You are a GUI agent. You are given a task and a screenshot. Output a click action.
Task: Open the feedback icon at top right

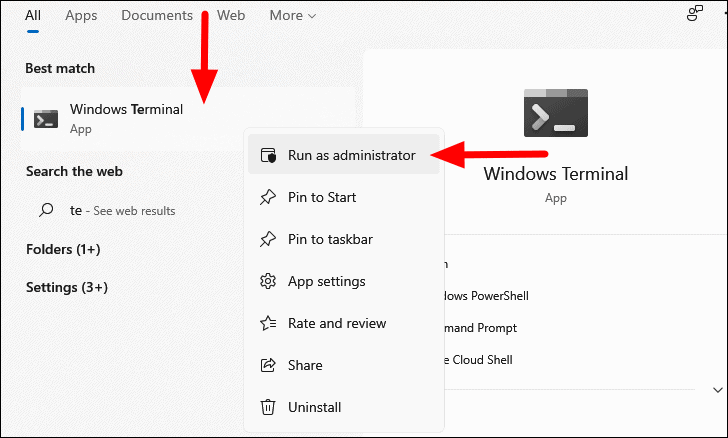[695, 13]
